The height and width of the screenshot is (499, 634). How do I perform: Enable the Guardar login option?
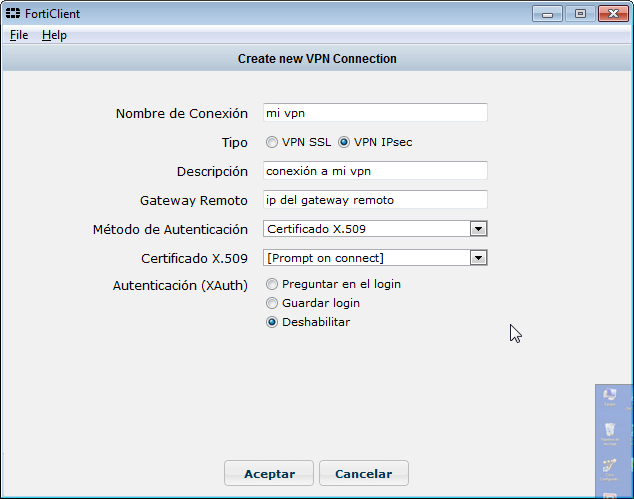[x=272, y=303]
